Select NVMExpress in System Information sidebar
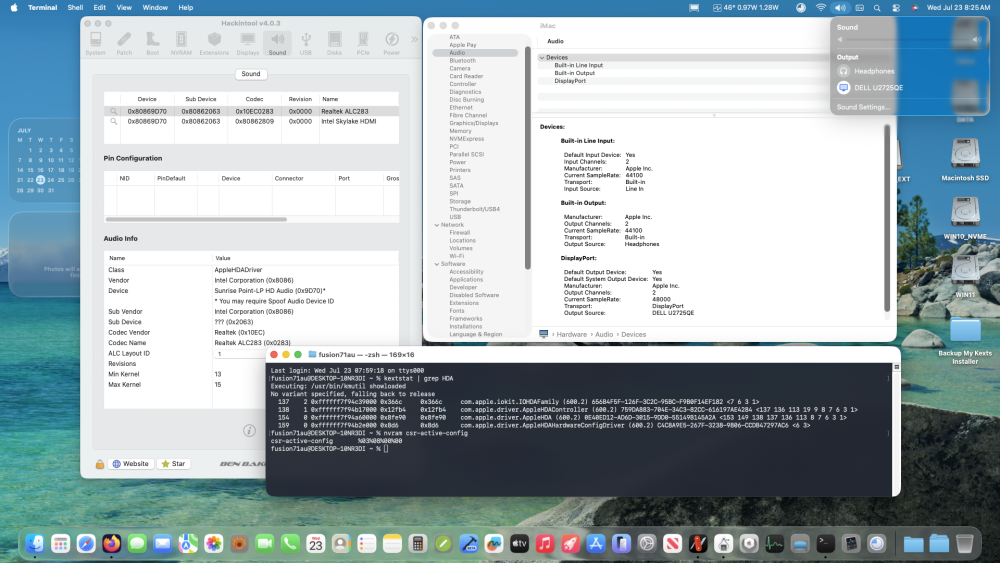This screenshot has width=1000, height=563. 466,138
